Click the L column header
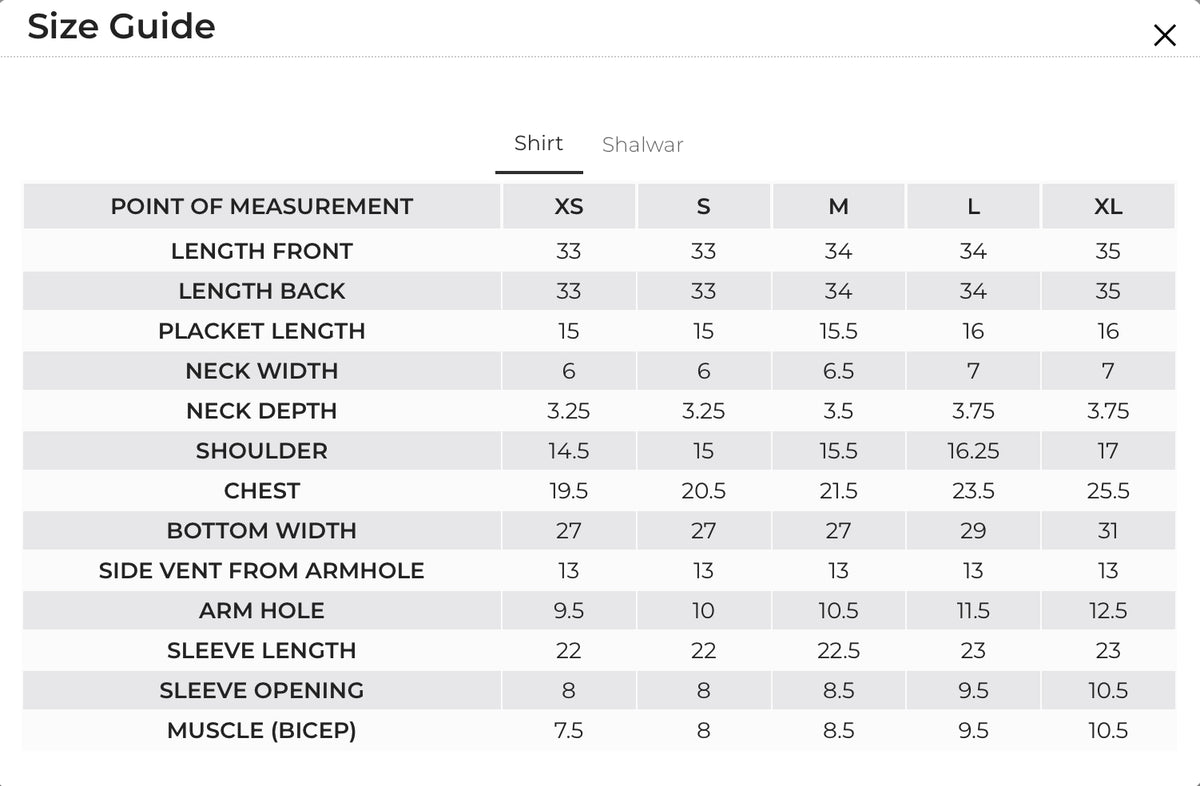Screen dimensions: 1200x786 pos(973,207)
